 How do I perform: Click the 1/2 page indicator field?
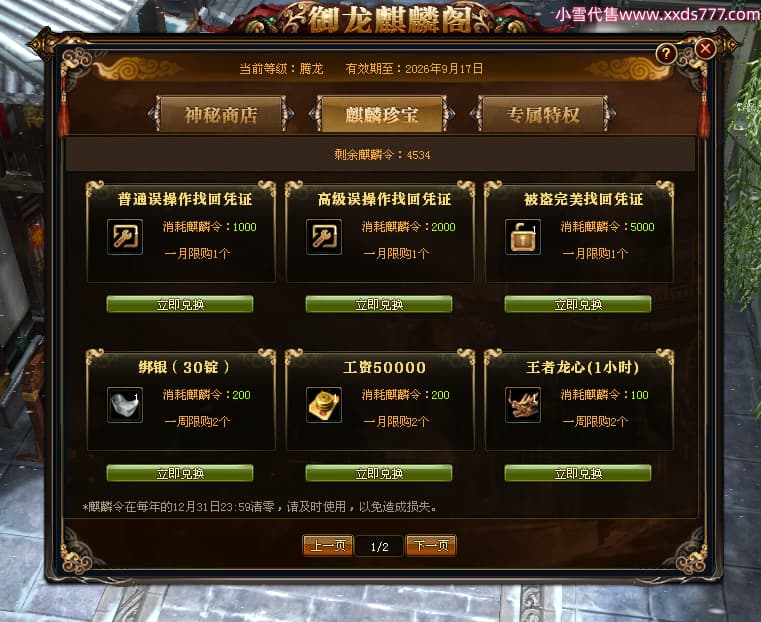379,546
